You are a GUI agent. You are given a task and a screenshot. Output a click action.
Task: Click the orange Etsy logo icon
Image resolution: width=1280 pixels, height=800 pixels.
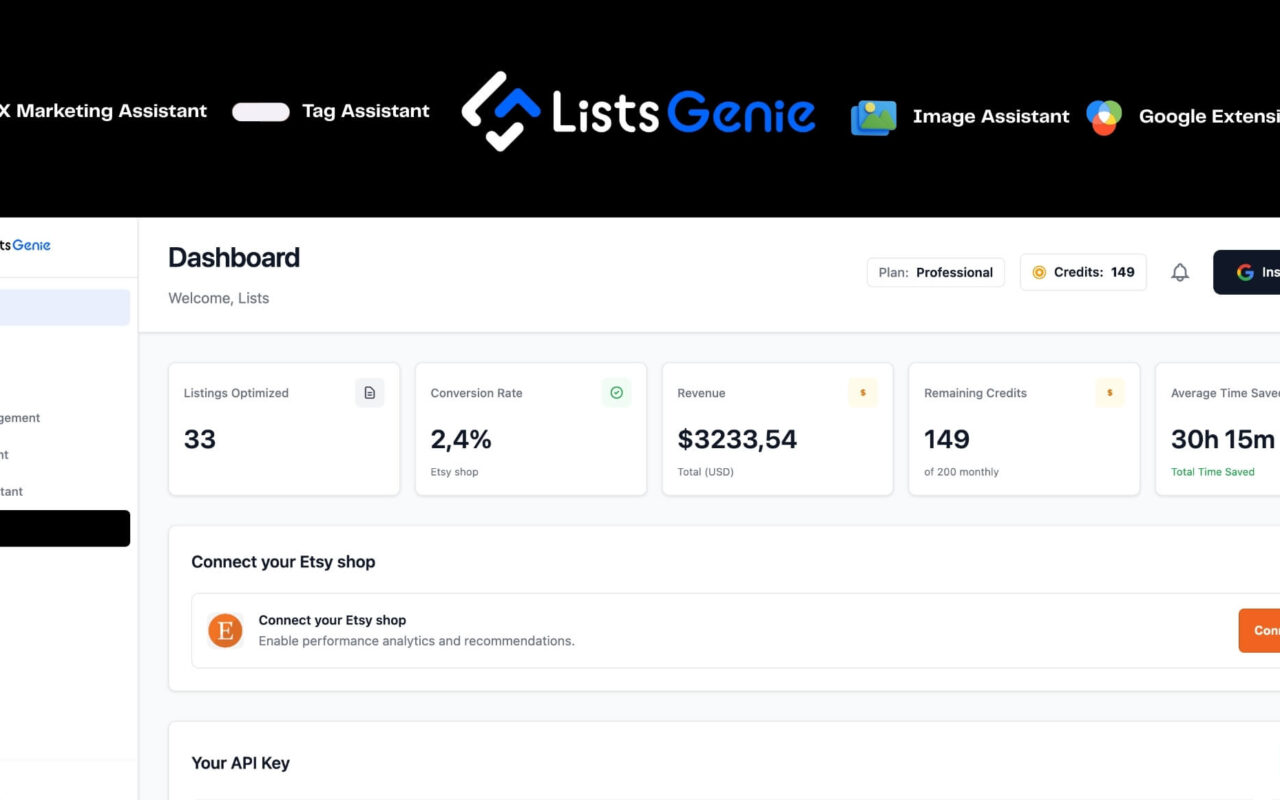225,630
